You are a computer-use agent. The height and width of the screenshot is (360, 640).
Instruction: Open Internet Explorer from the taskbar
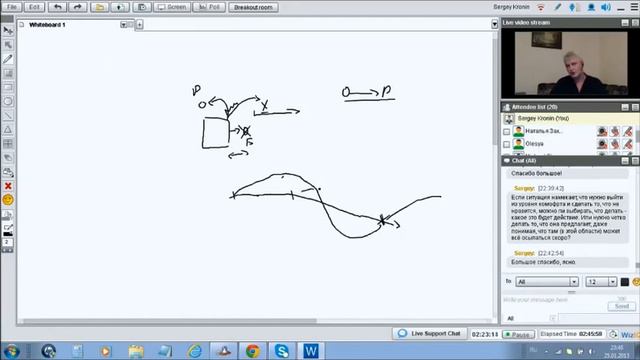(195, 351)
